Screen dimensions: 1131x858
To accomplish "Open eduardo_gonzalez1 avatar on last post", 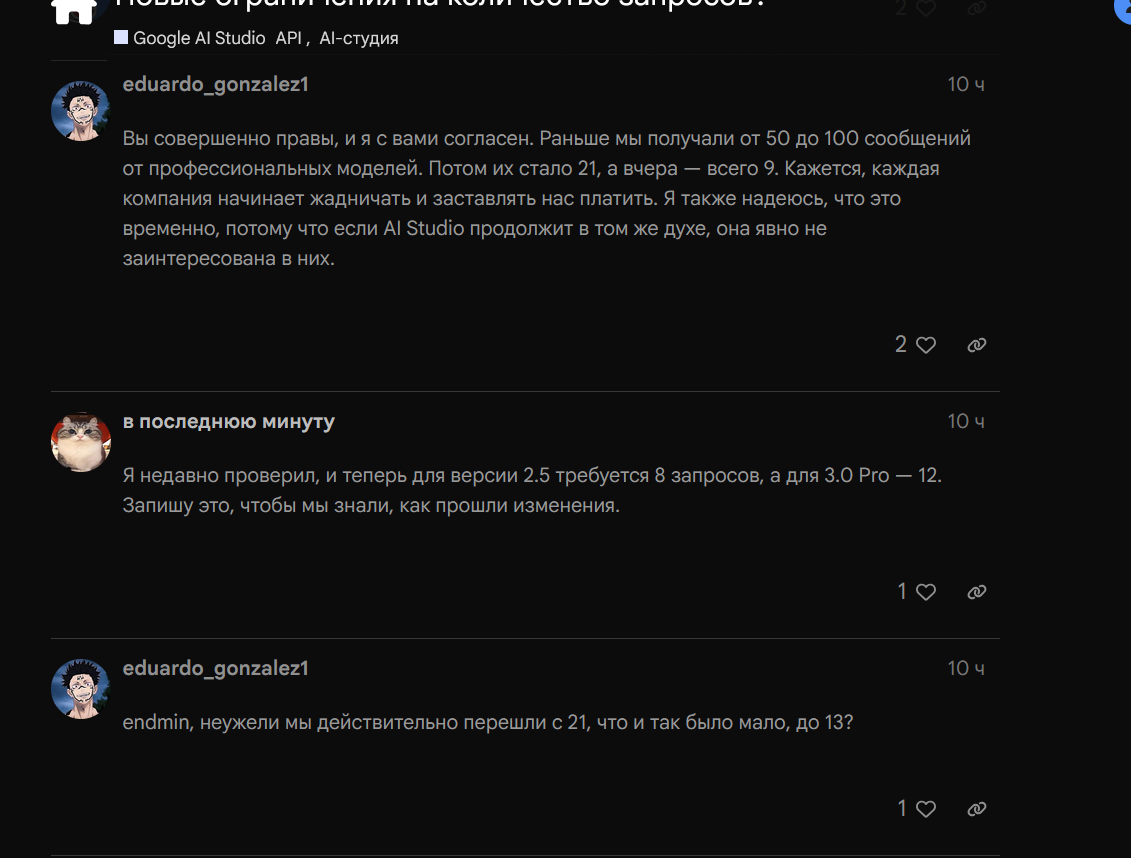I will click(81, 689).
